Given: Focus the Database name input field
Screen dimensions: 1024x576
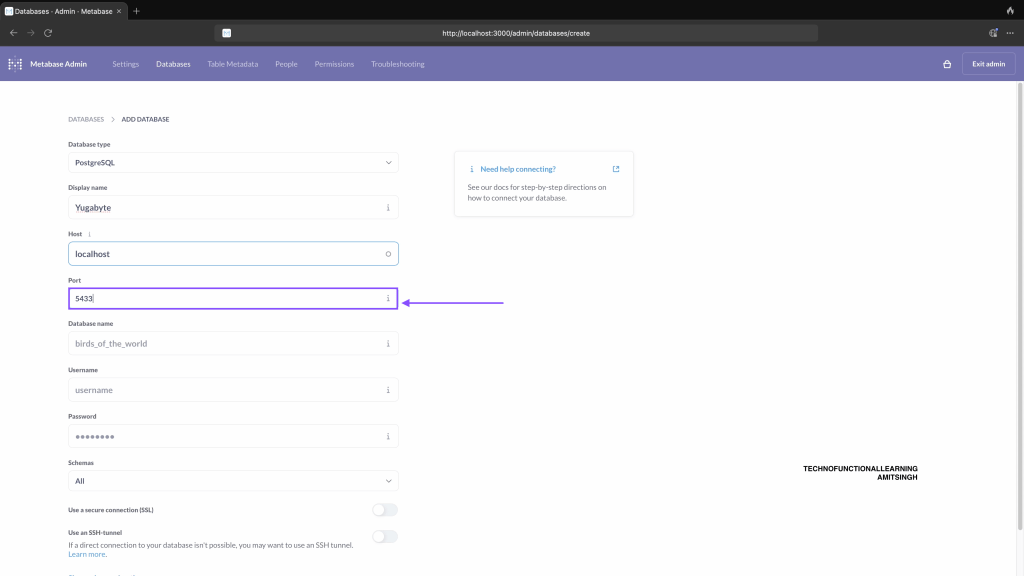Looking at the screenshot, I should tap(225, 344).
